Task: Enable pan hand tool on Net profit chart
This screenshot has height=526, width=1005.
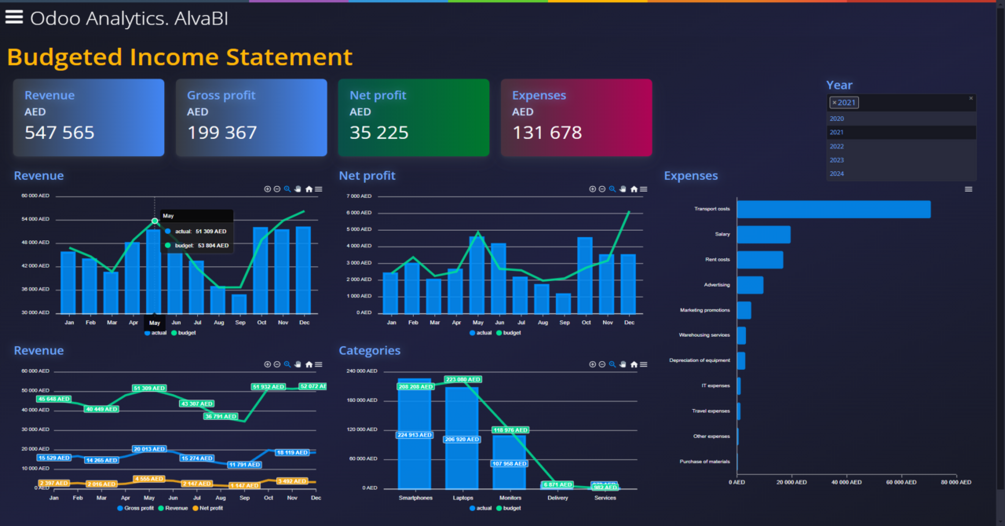Action: coord(622,189)
